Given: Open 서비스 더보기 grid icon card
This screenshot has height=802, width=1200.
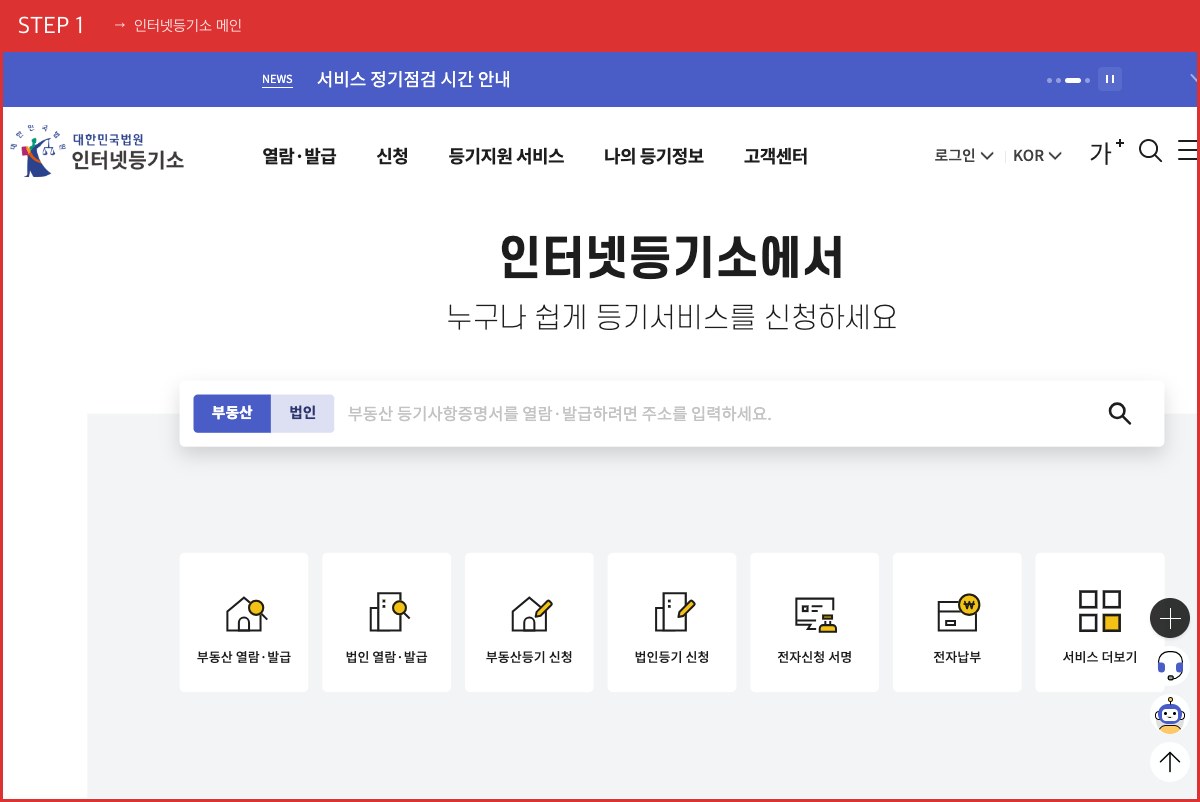Looking at the screenshot, I should pyautogui.click(x=1100, y=622).
